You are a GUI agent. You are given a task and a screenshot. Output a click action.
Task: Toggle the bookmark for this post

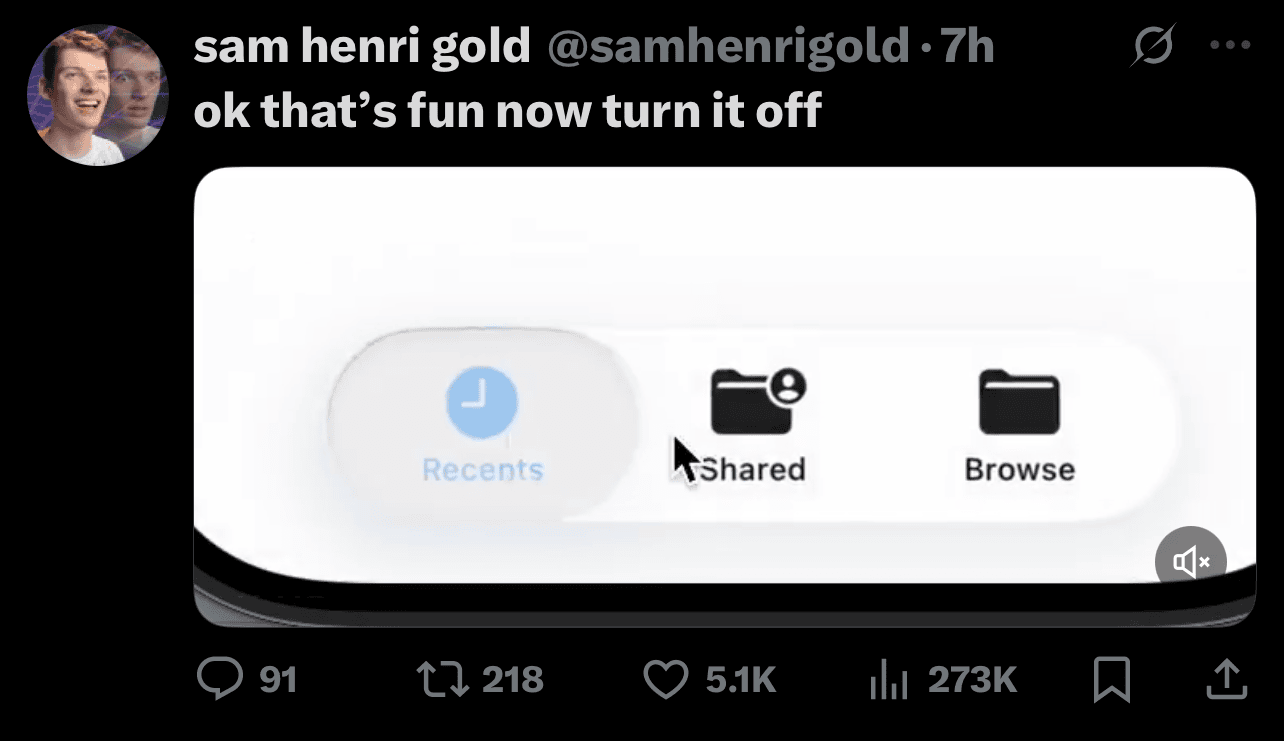(x=1110, y=678)
